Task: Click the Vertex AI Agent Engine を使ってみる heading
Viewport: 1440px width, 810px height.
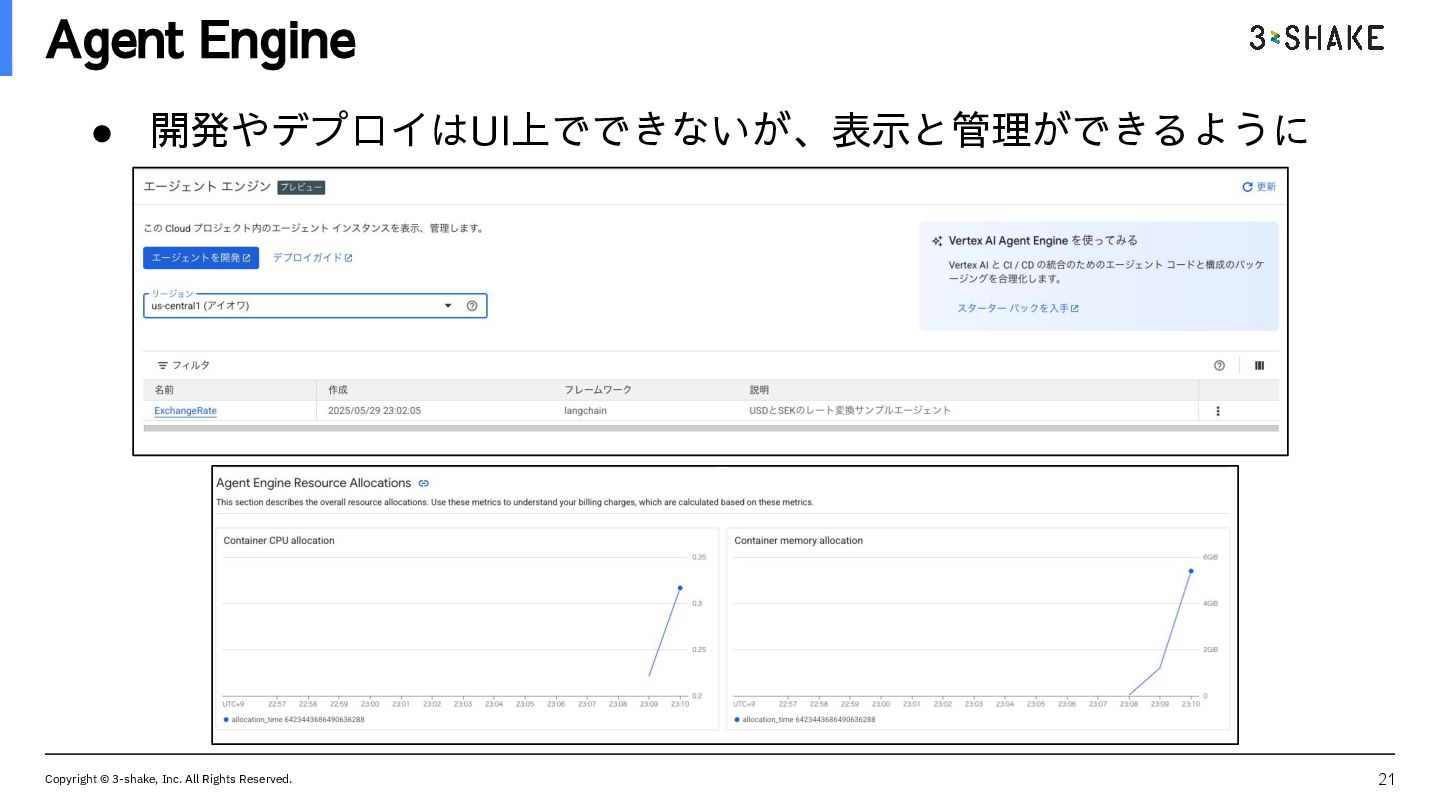Action: point(1043,241)
